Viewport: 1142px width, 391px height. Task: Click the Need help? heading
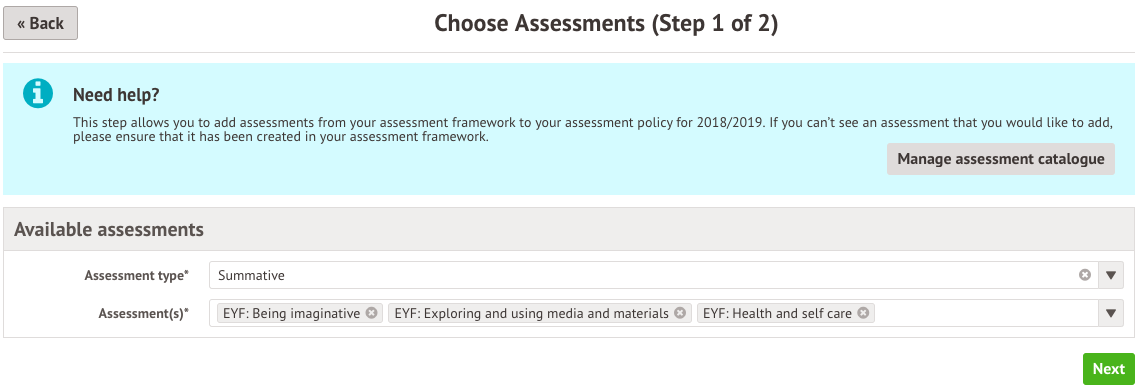click(x=116, y=95)
